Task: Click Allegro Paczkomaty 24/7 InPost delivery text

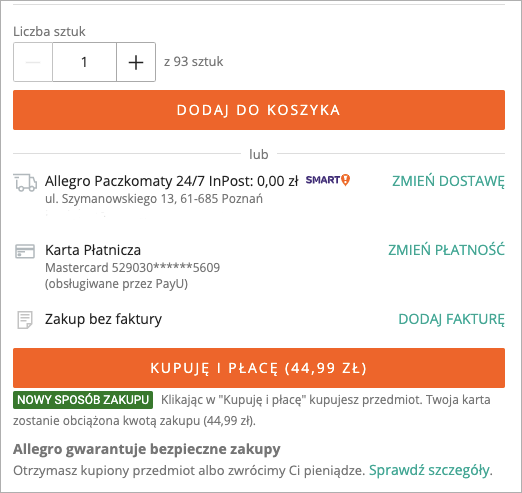Action: pyautogui.click(x=172, y=181)
